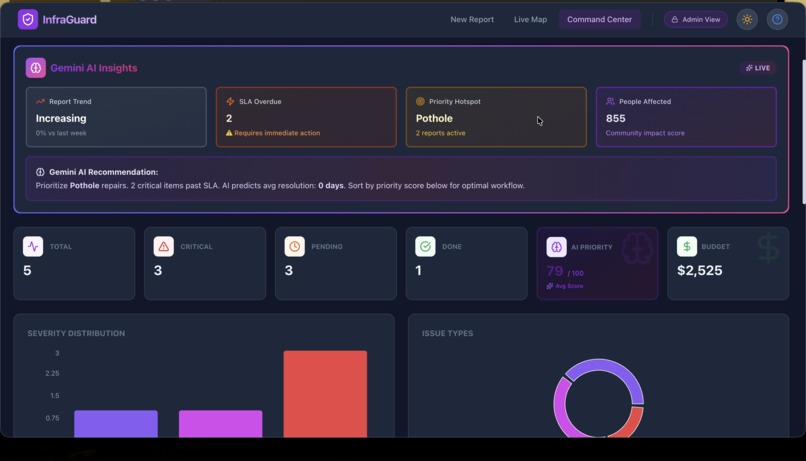The width and height of the screenshot is (806, 461).
Task: Click the Pothole hotspot text
Action: pyautogui.click(x=434, y=118)
